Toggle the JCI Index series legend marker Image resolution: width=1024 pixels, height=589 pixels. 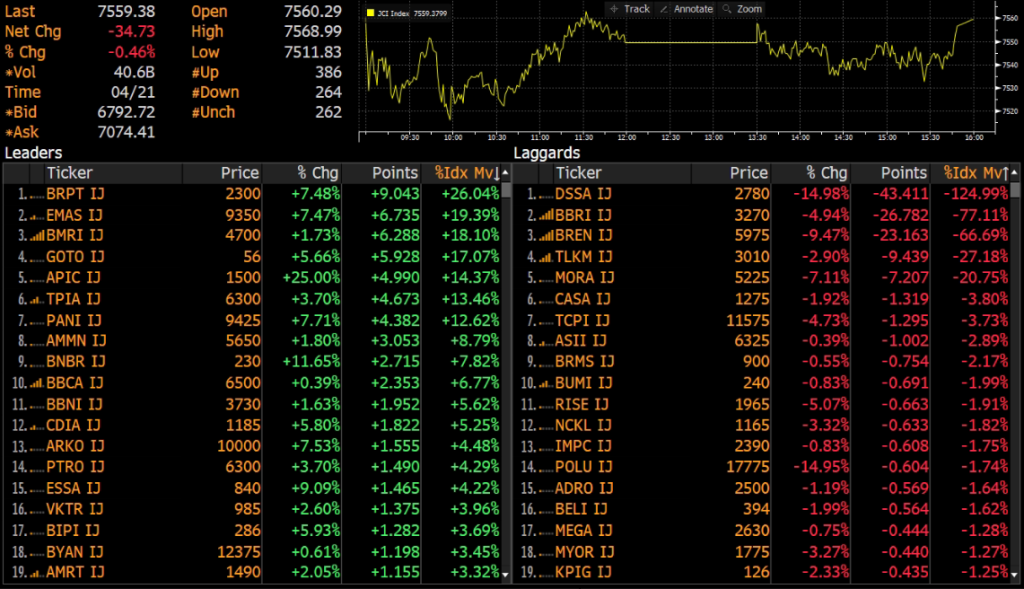pos(371,14)
